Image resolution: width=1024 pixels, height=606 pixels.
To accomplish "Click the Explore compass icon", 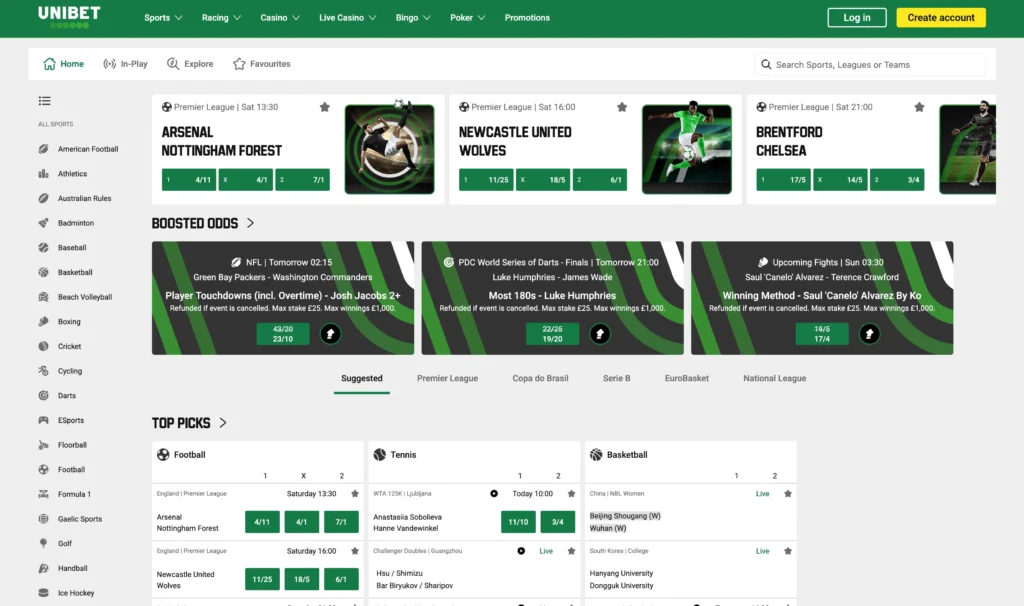I will click(x=174, y=64).
